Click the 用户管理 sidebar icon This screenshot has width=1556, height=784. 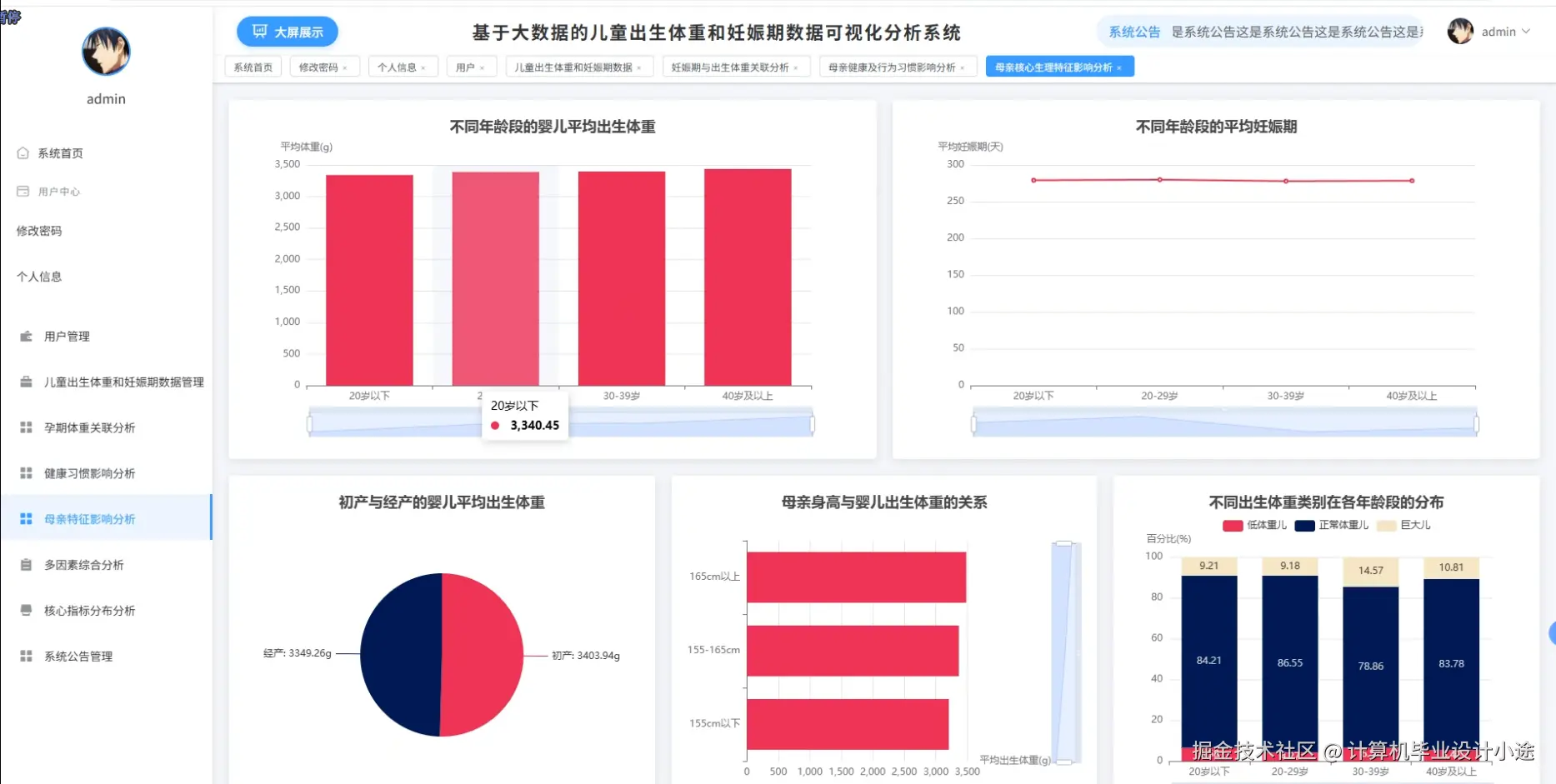[24, 336]
